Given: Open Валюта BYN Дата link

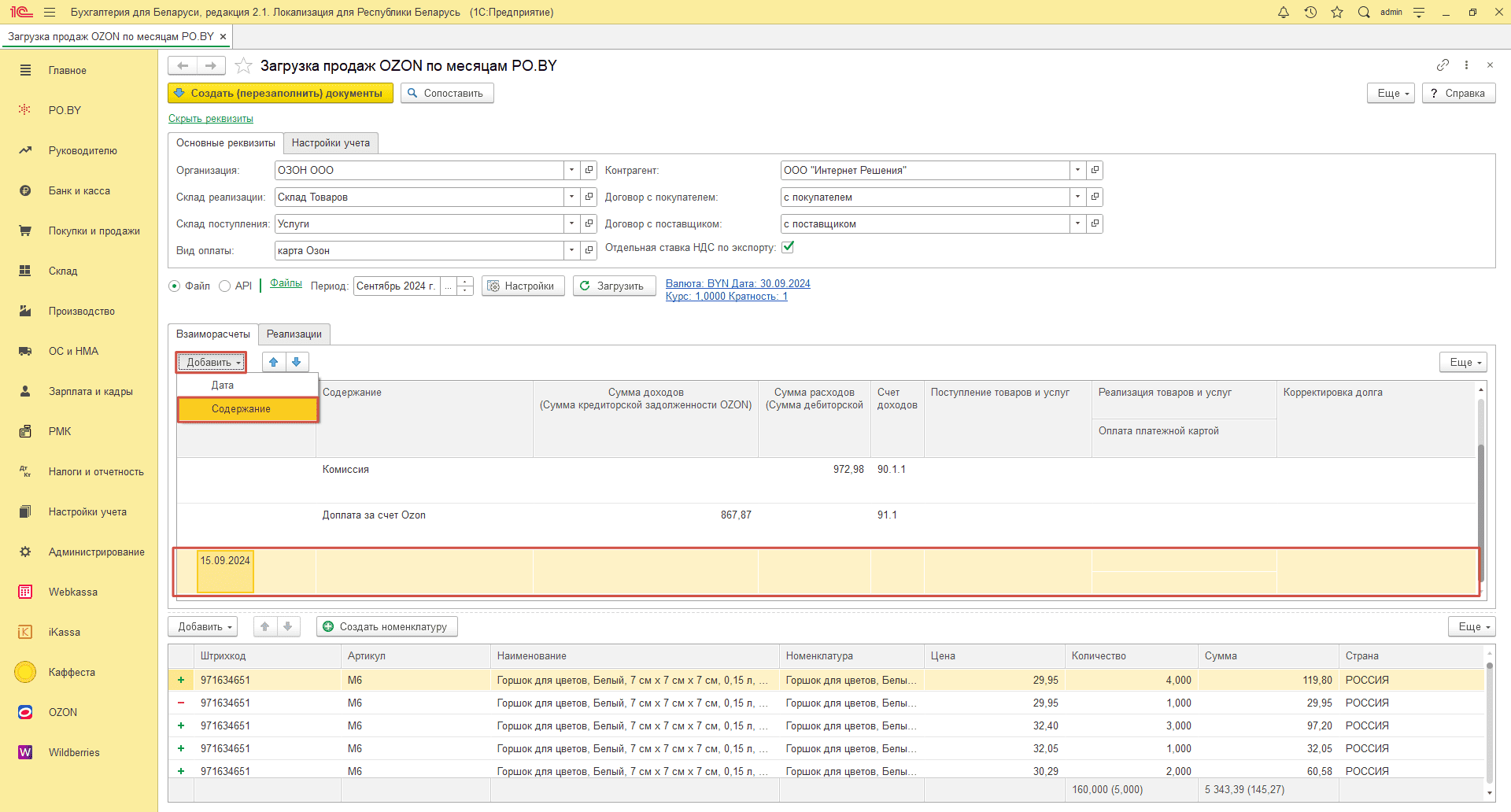Looking at the screenshot, I should [738, 283].
